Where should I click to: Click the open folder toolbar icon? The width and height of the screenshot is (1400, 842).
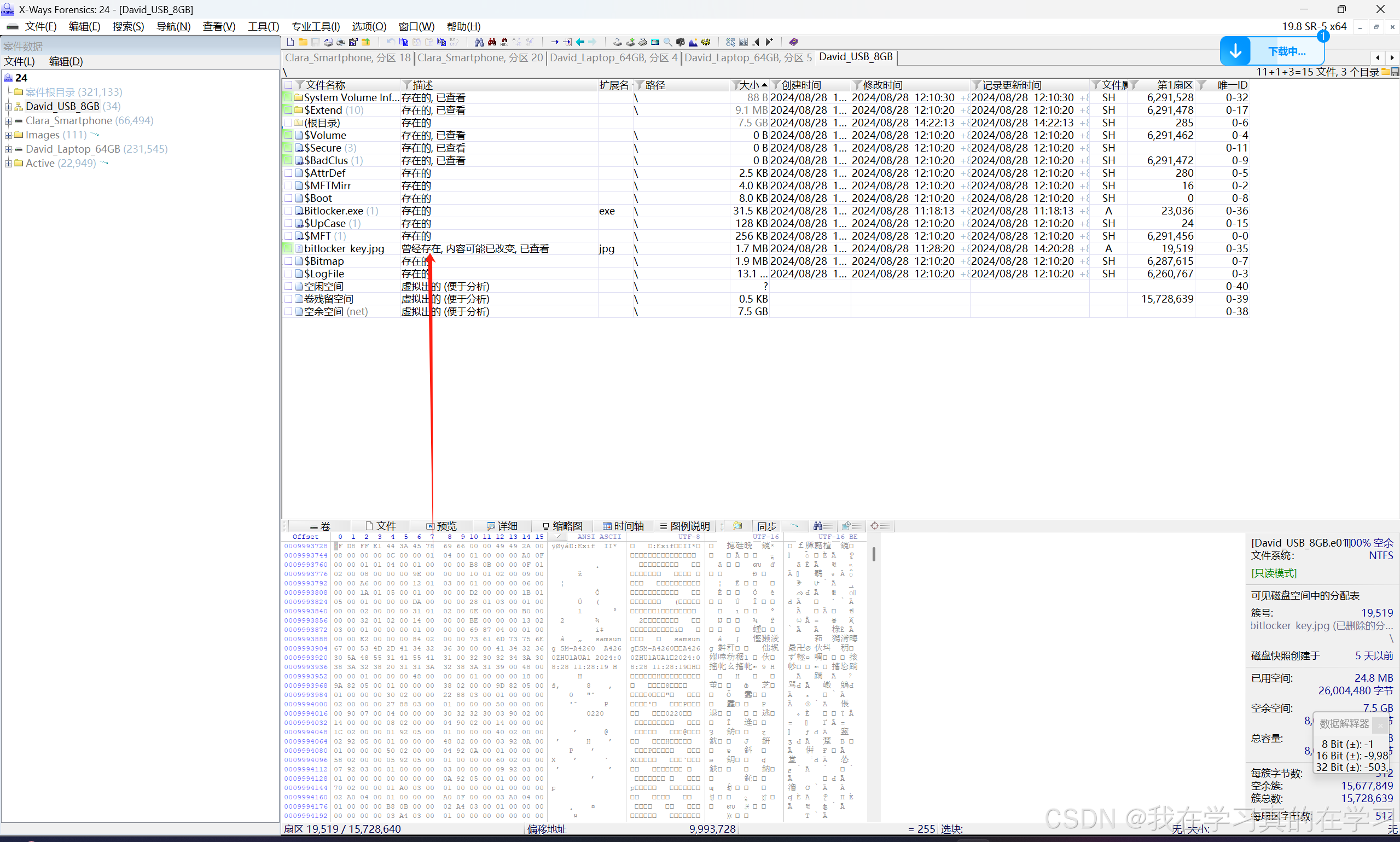click(x=303, y=42)
